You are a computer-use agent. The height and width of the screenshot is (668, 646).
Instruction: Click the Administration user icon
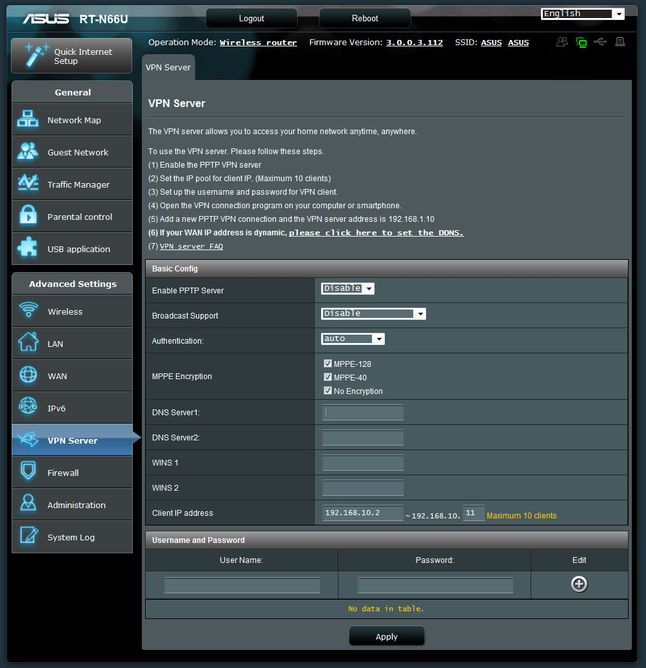coord(28,504)
